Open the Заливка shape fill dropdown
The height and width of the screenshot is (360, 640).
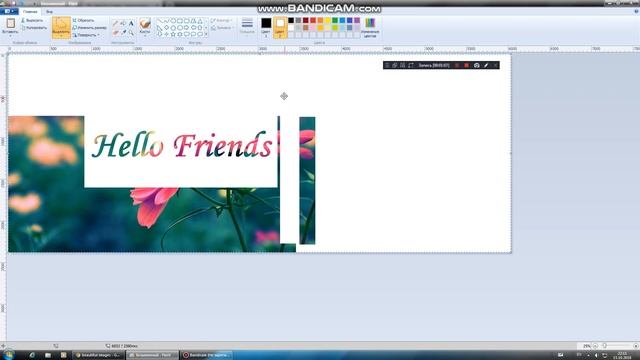pos(222,28)
